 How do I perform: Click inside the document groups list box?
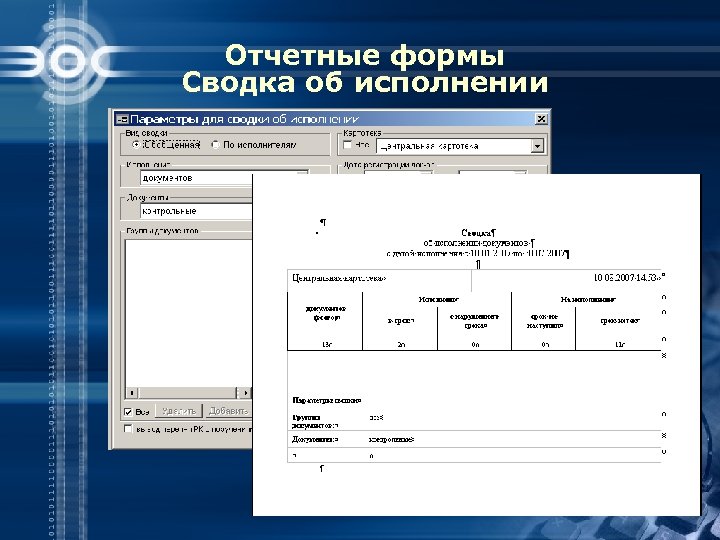pyautogui.click(x=189, y=313)
